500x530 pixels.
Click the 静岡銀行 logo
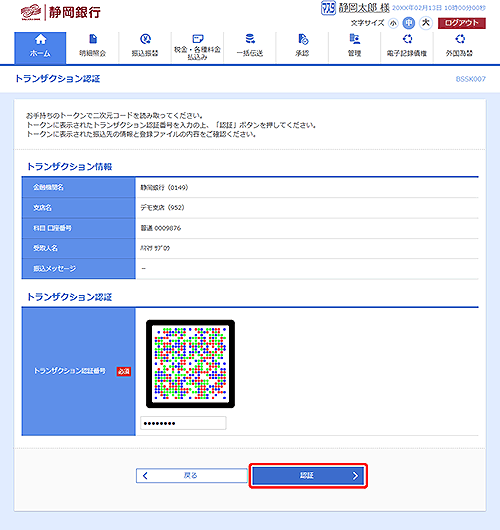[61, 13]
